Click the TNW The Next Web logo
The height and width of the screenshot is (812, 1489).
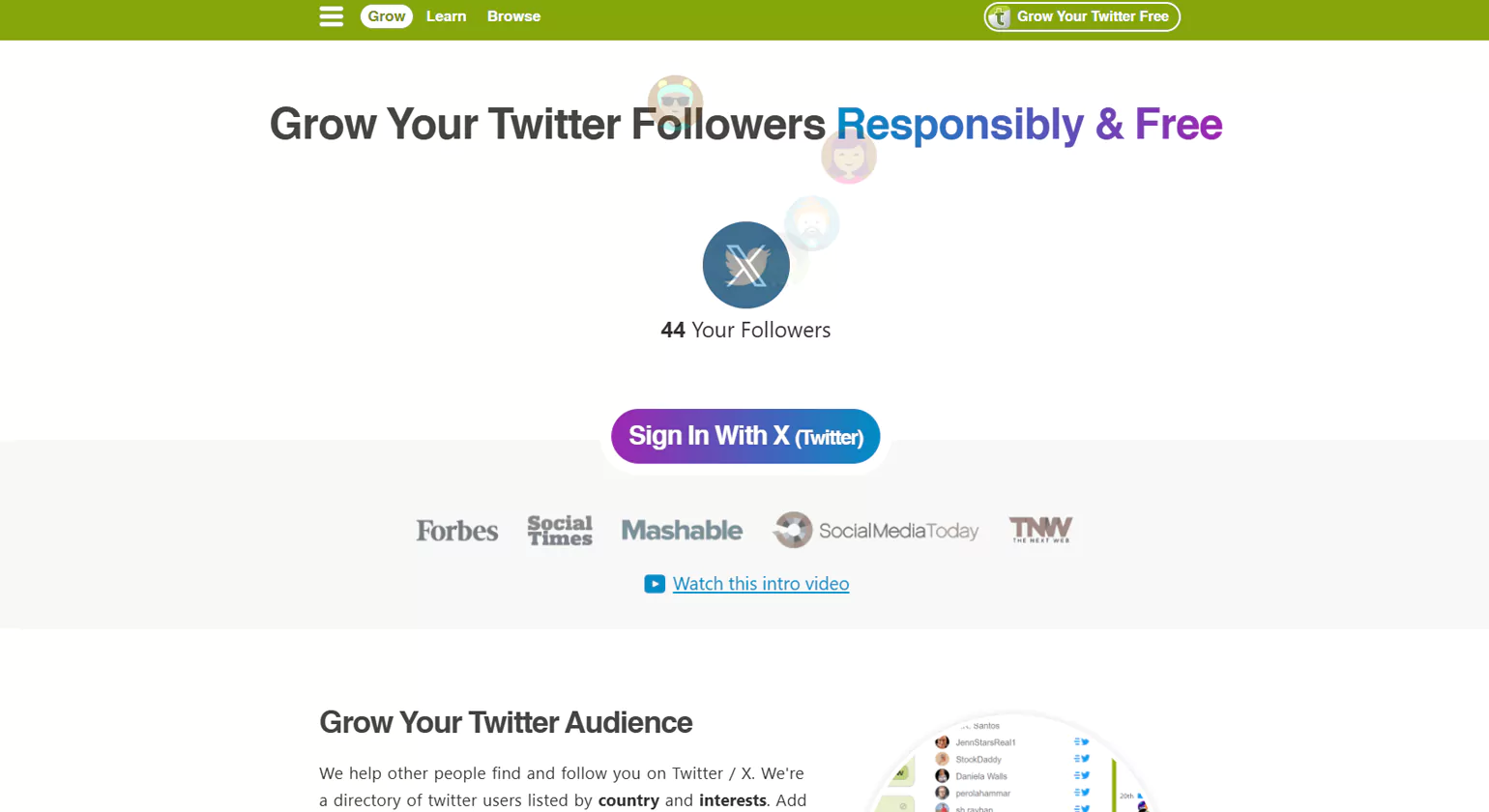coord(1040,529)
